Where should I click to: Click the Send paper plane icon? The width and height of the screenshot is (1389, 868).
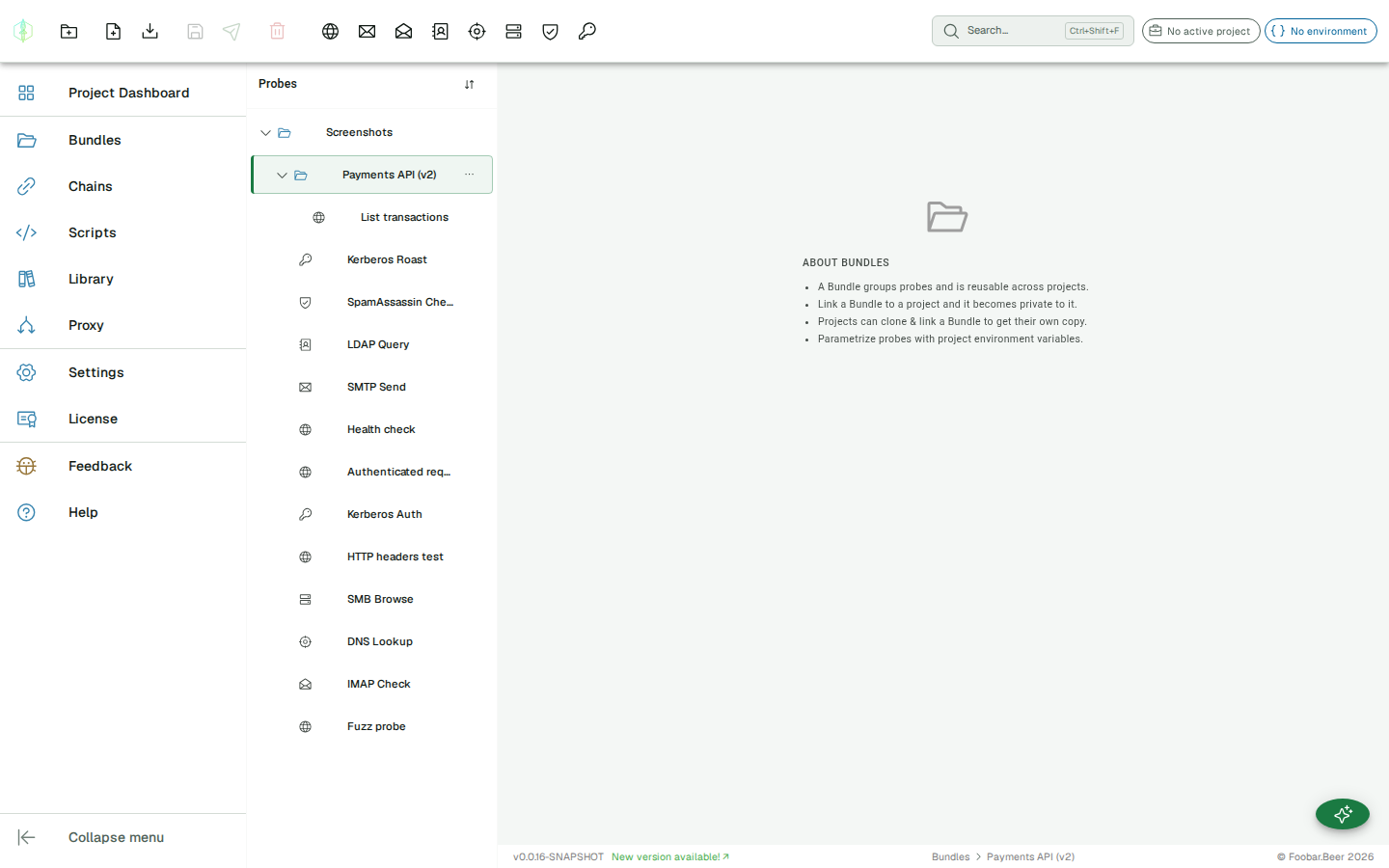click(231, 31)
